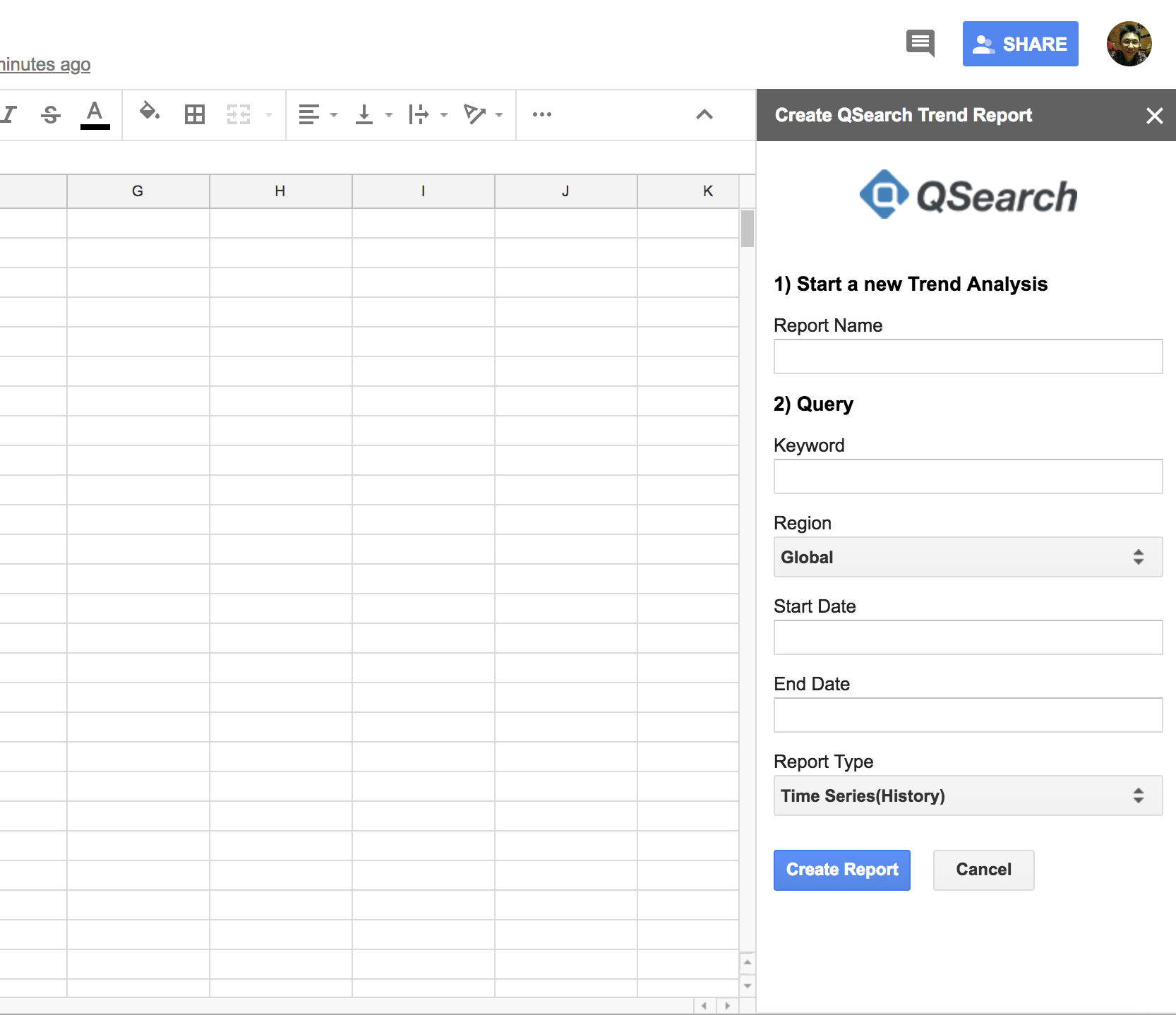
Task: Click the Cancel button
Action: pos(984,870)
